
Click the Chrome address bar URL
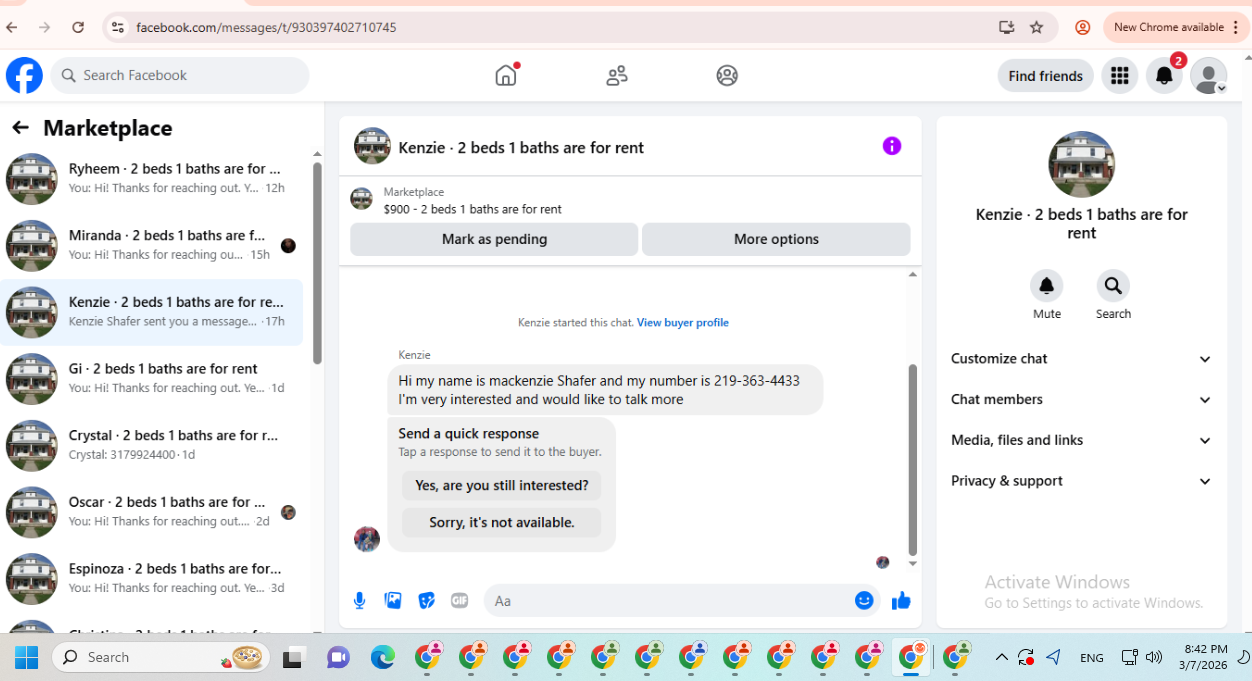[266, 27]
